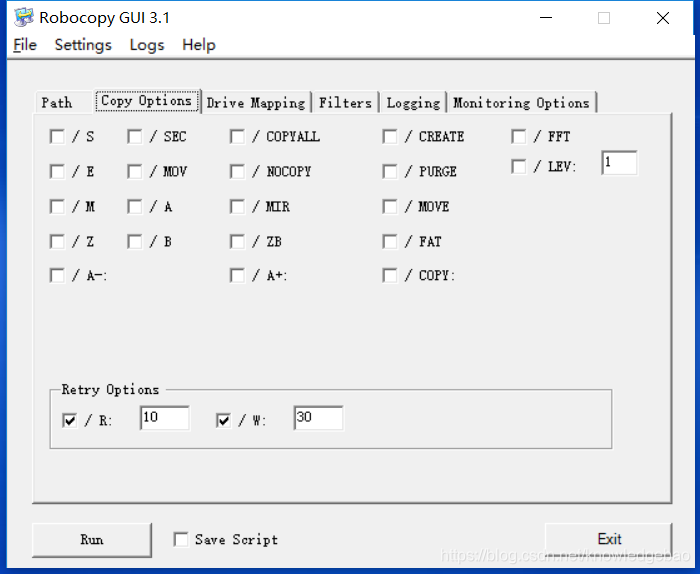Enable the /MIR mirror checkbox
Image resolution: width=700 pixels, height=574 pixels.
coord(237,207)
